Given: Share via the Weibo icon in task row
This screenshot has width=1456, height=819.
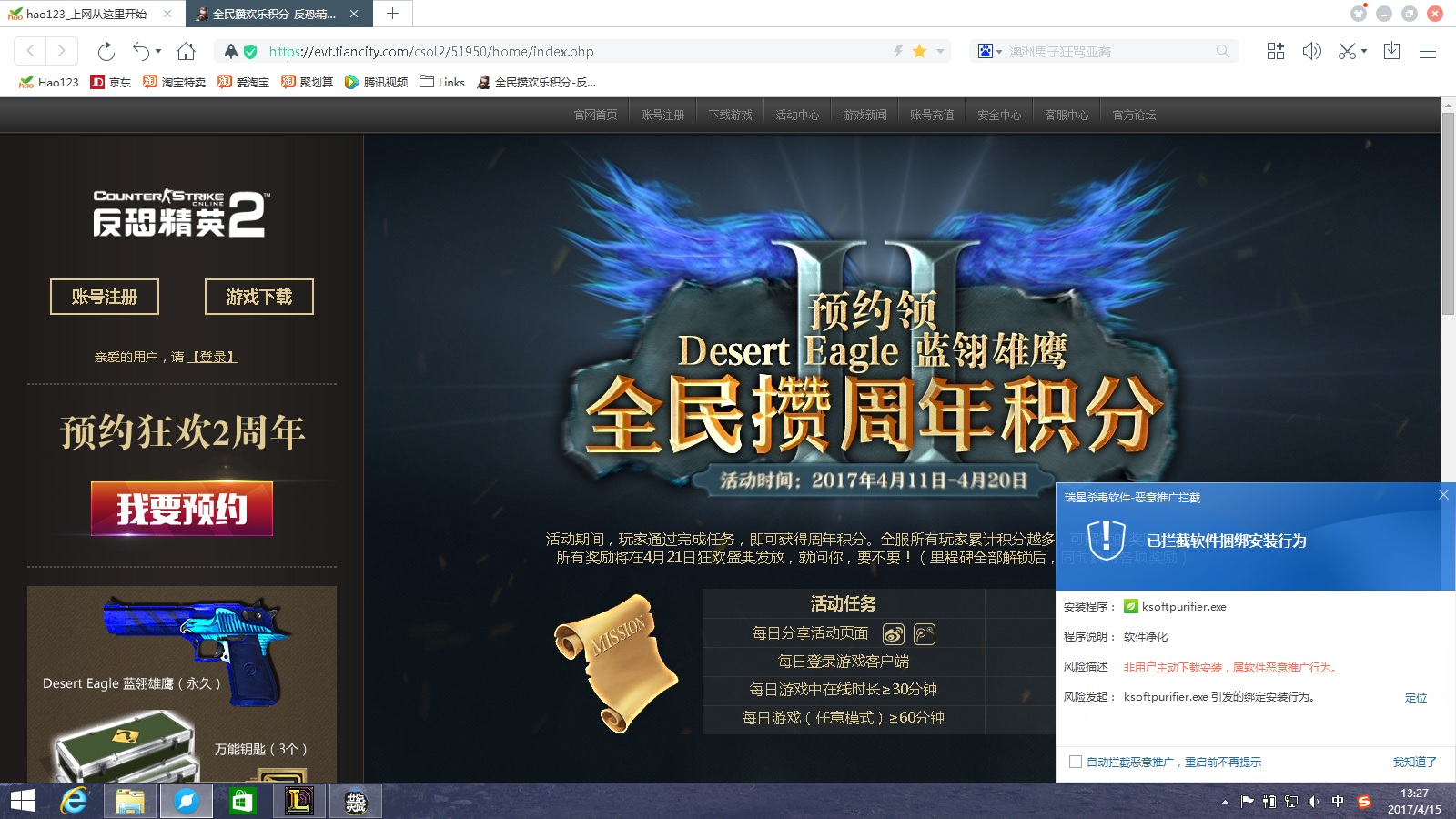Looking at the screenshot, I should pos(894,634).
